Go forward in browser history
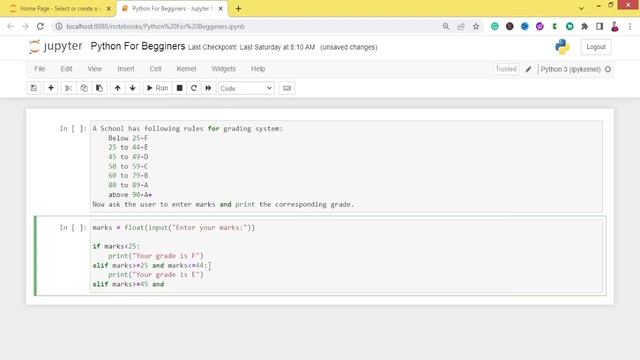 [25, 27]
